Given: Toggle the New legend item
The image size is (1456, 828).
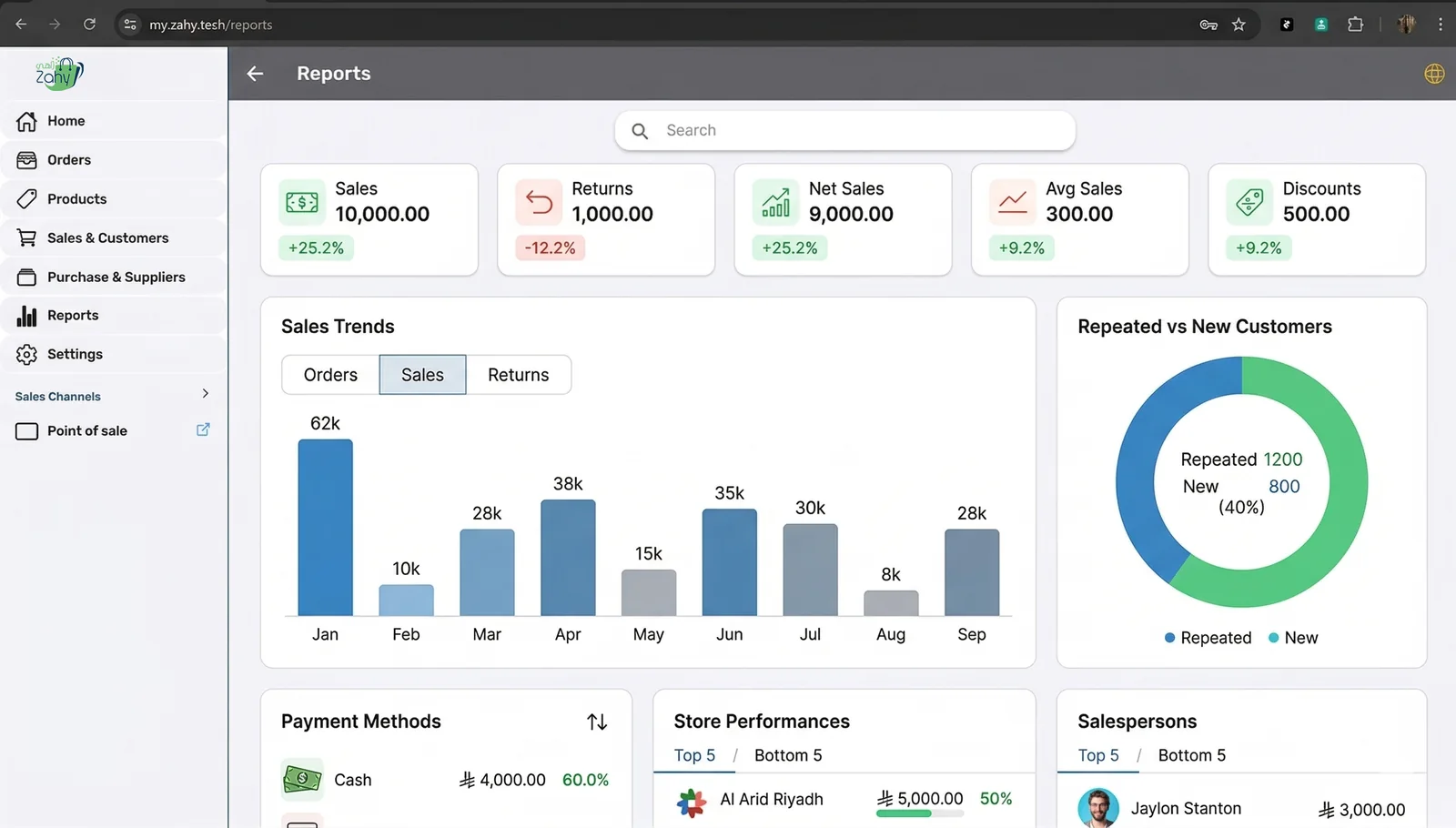Looking at the screenshot, I should click(x=1293, y=638).
